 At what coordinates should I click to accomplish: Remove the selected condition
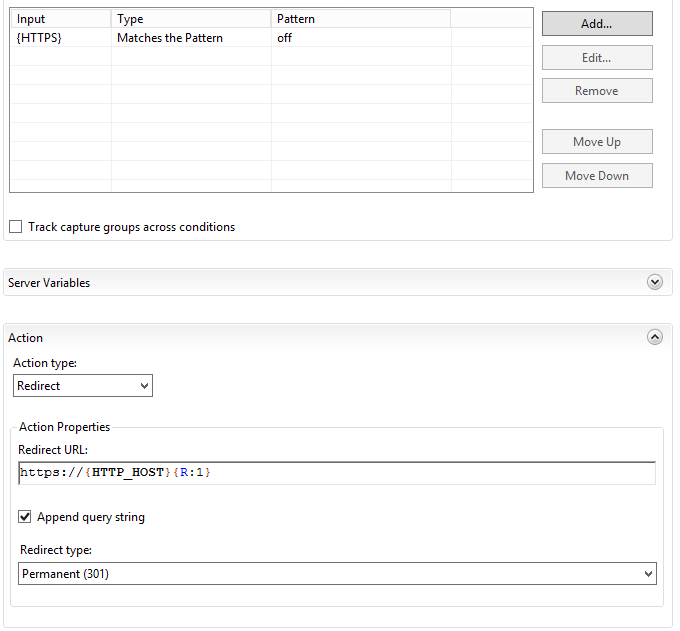point(597,91)
